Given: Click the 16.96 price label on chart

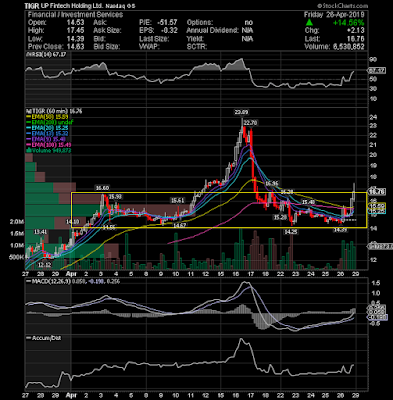Looking at the screenshot, I should [272, 184].
